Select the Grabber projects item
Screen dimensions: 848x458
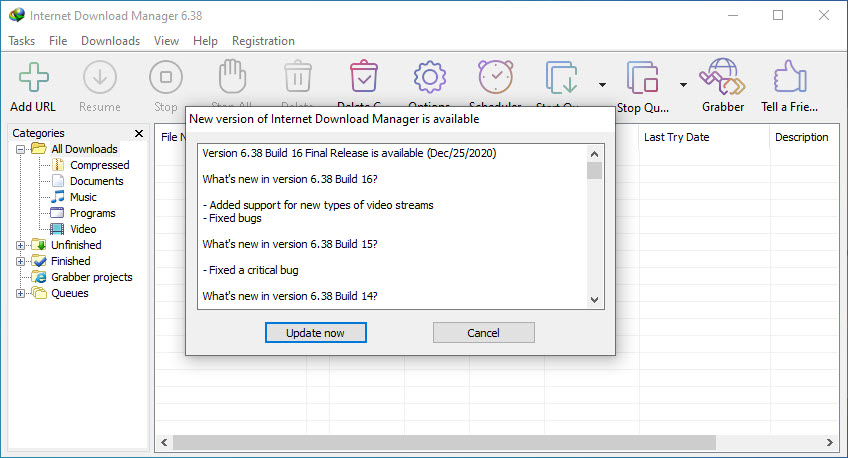(x=91, y=277)
